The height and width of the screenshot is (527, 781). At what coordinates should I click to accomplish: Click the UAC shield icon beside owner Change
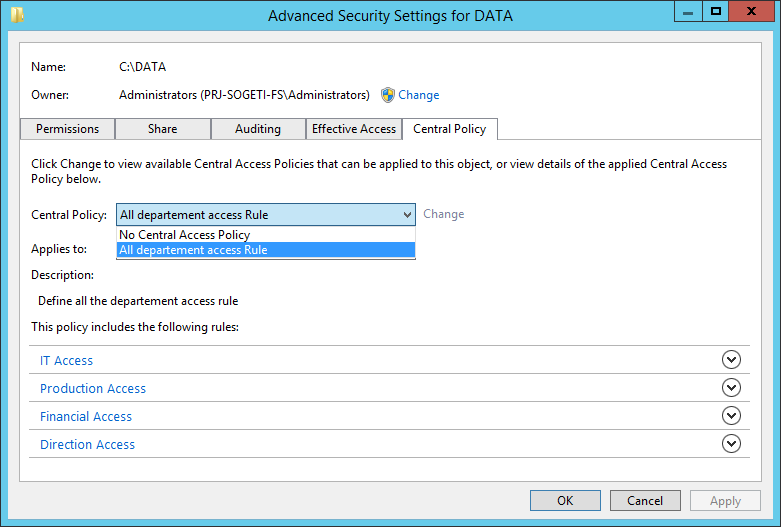pos(388,95)
